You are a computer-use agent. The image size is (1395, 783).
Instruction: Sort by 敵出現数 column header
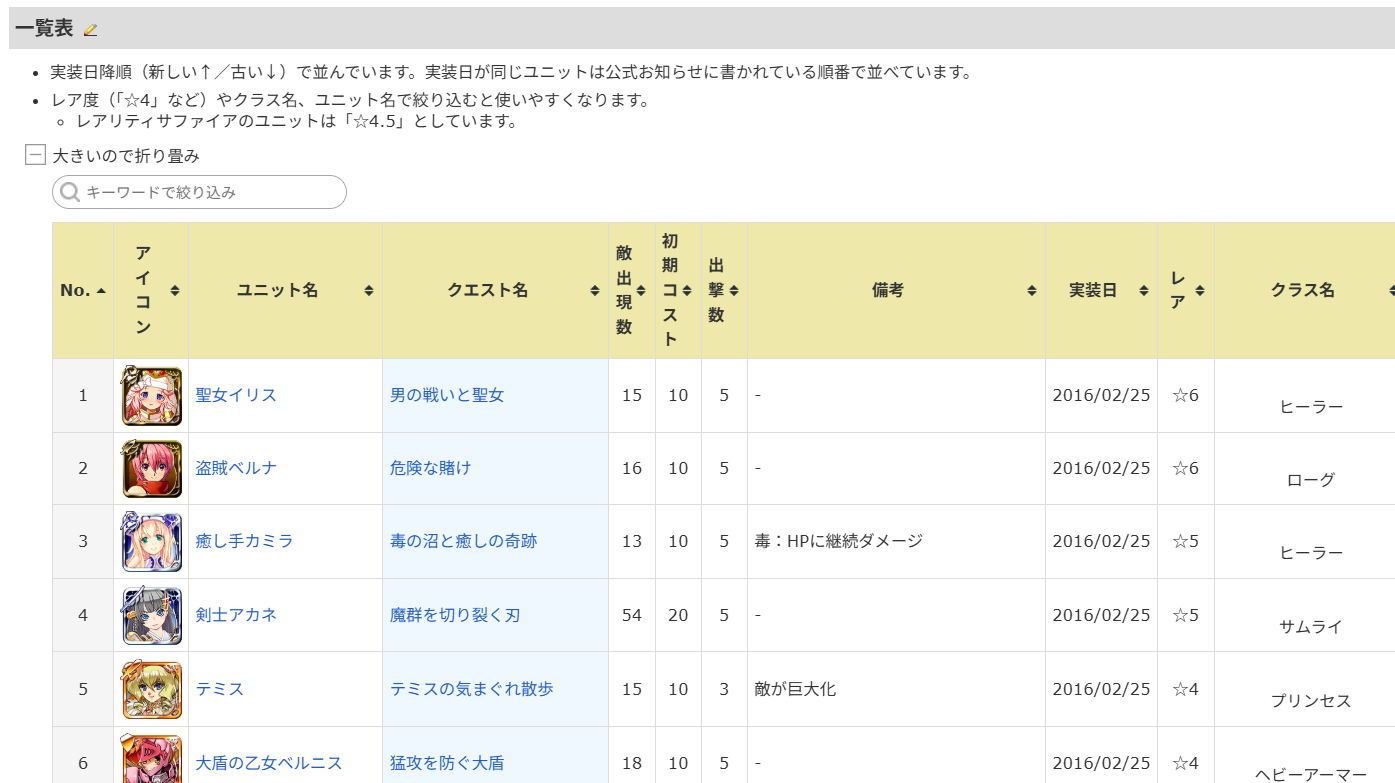[x=632, y=290]
